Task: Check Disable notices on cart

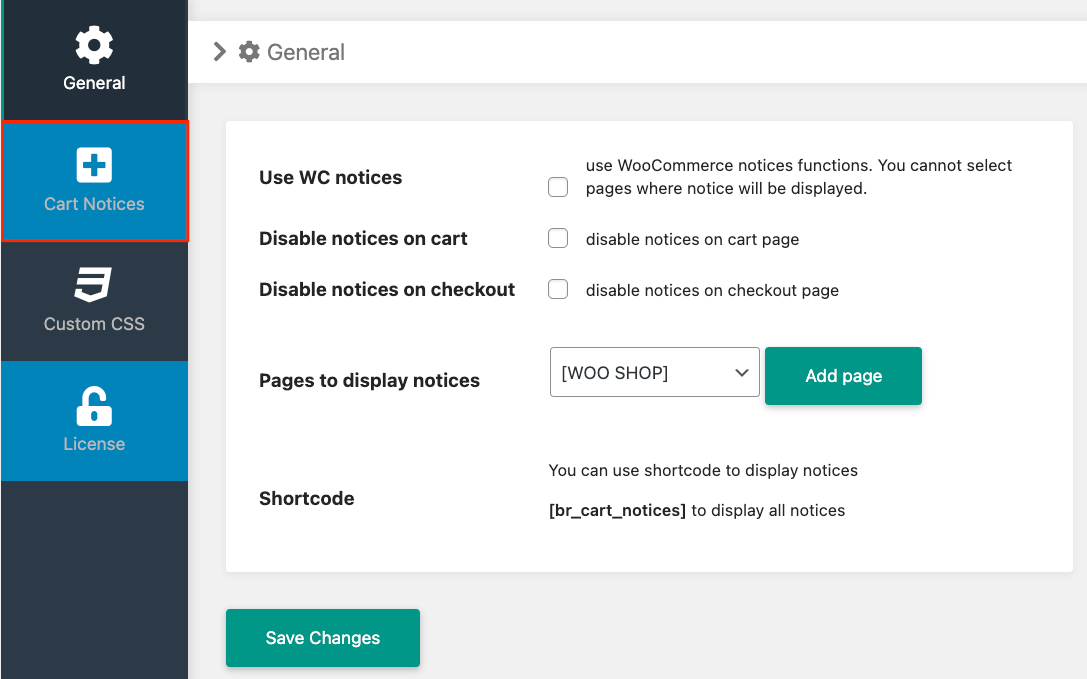Action: click(x=557, y=238)
